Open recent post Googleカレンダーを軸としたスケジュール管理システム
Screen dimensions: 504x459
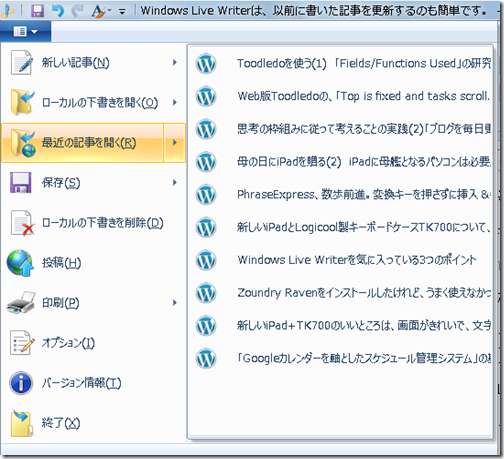(x=341, y=358)
